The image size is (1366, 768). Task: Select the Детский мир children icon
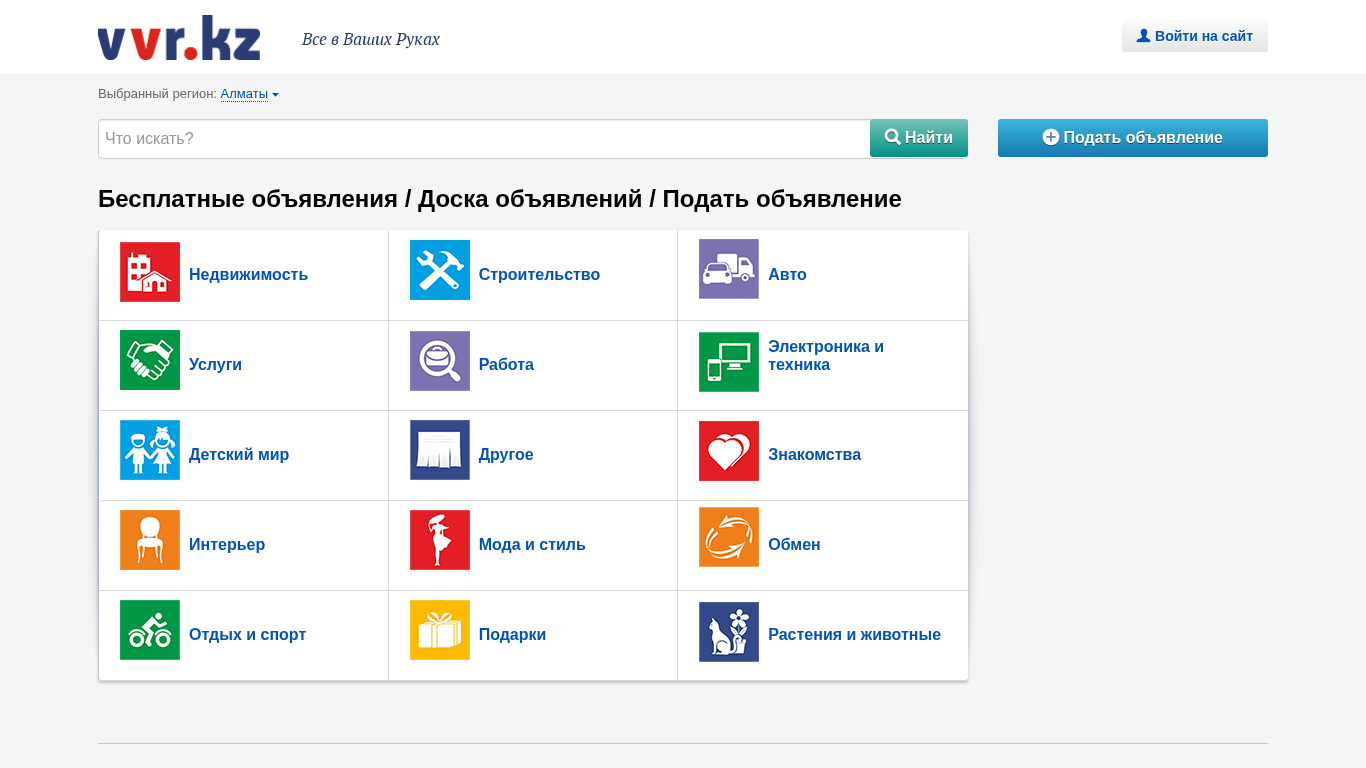150,450
